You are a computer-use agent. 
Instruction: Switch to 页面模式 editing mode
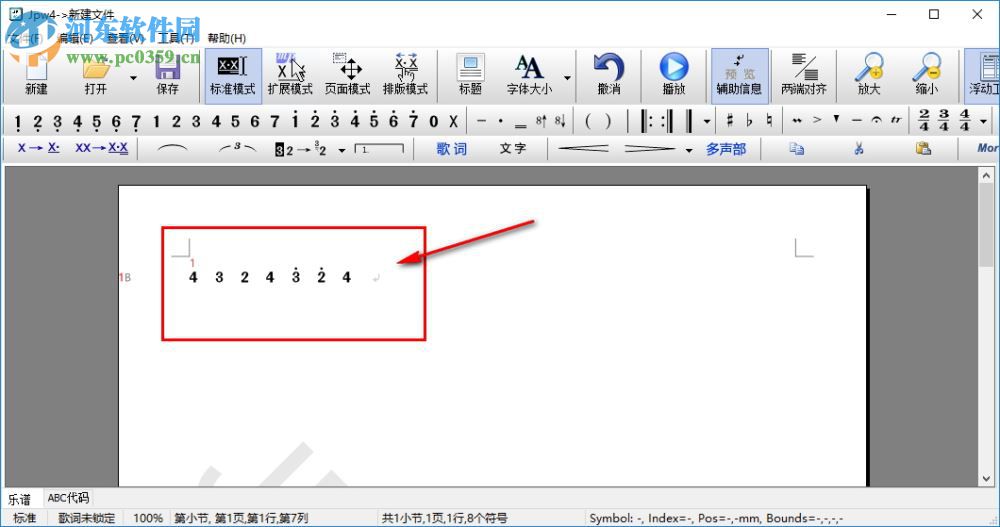[x=348, y=75]
